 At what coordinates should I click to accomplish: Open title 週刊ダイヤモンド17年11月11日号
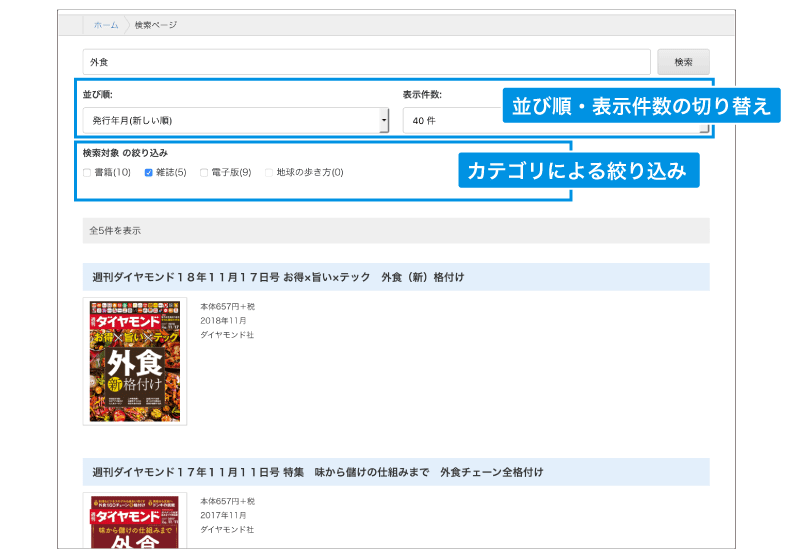point(317,472)
